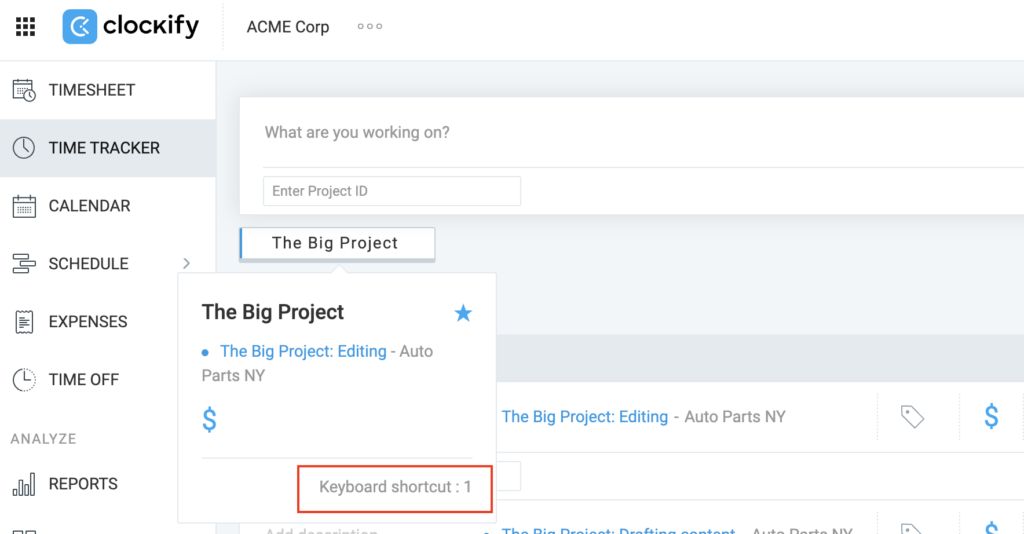Open the Timesheet calendar-clock icon

24,90
